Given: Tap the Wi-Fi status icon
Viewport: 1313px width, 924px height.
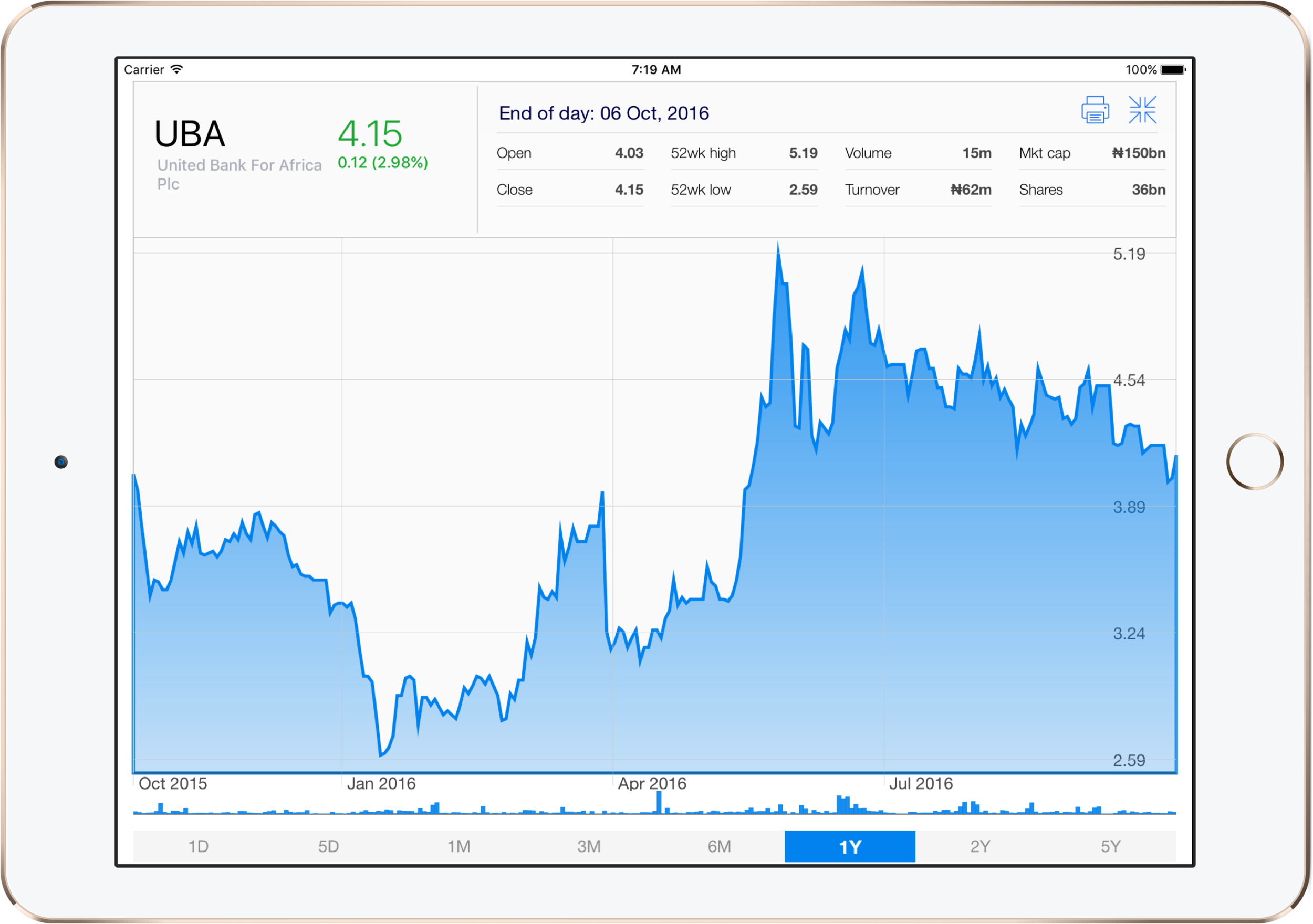Looking at the screenshot, I should tap(178, 69).
